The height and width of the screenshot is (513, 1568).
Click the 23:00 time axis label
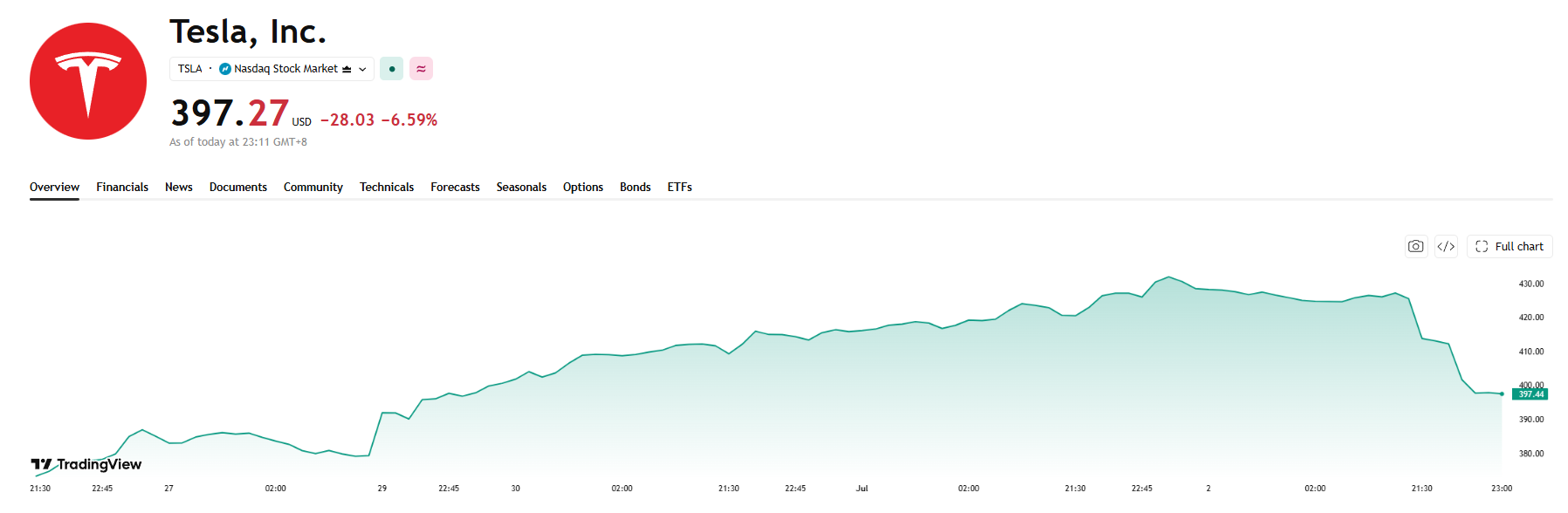point(1502,489)
